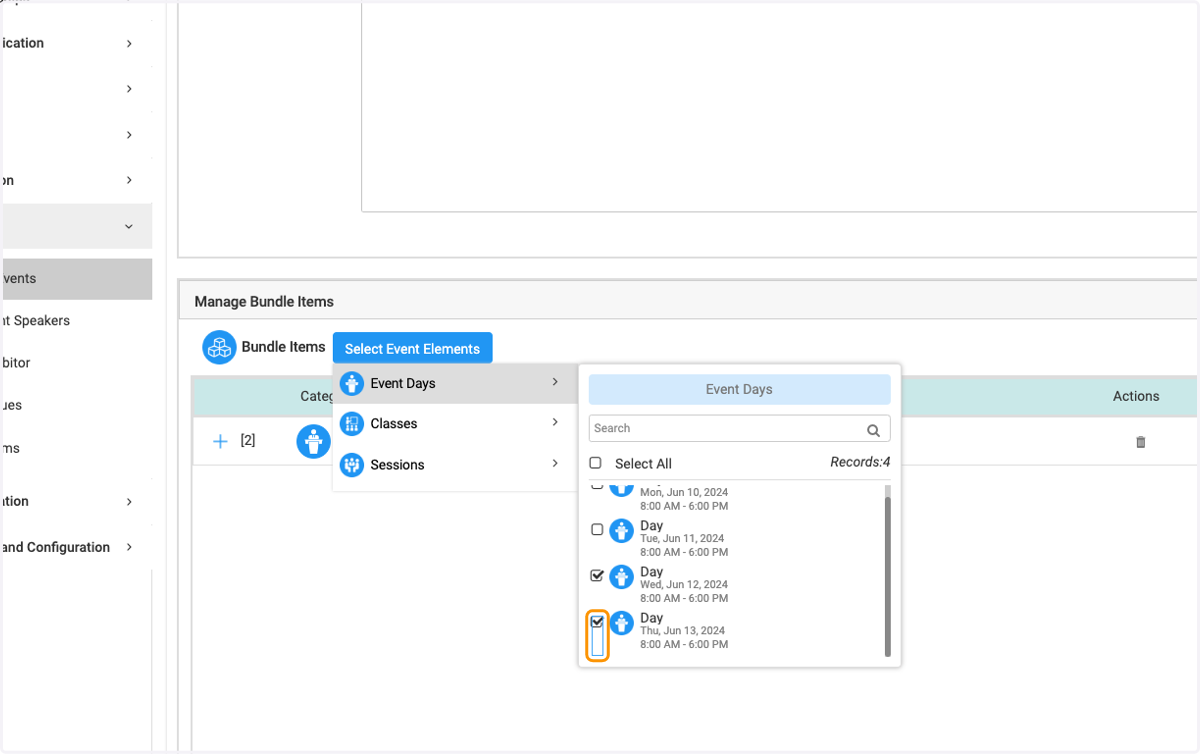Expand the sidebar item ending in 'ication'
Screen dimensions: 1200x754
[129, 43]
